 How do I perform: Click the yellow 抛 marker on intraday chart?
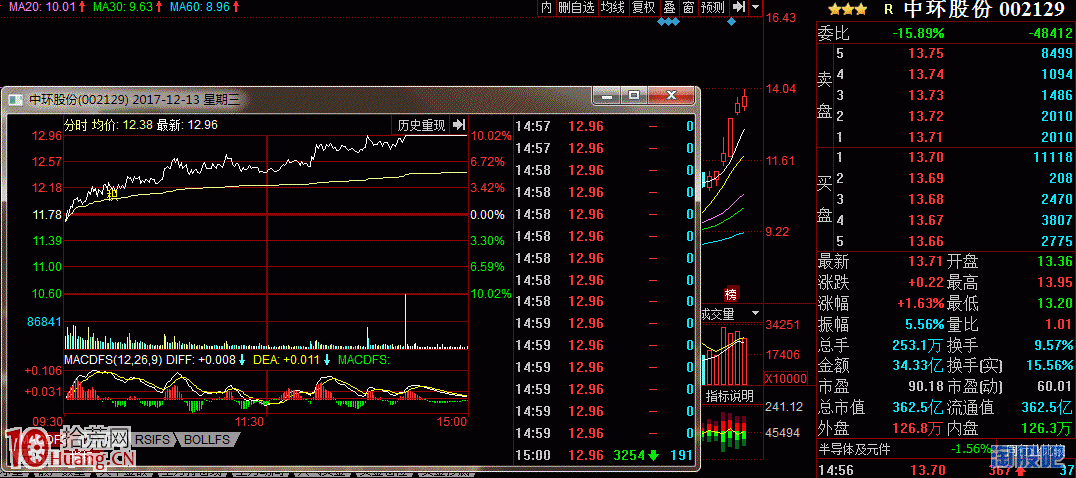(x=113, y=194)
